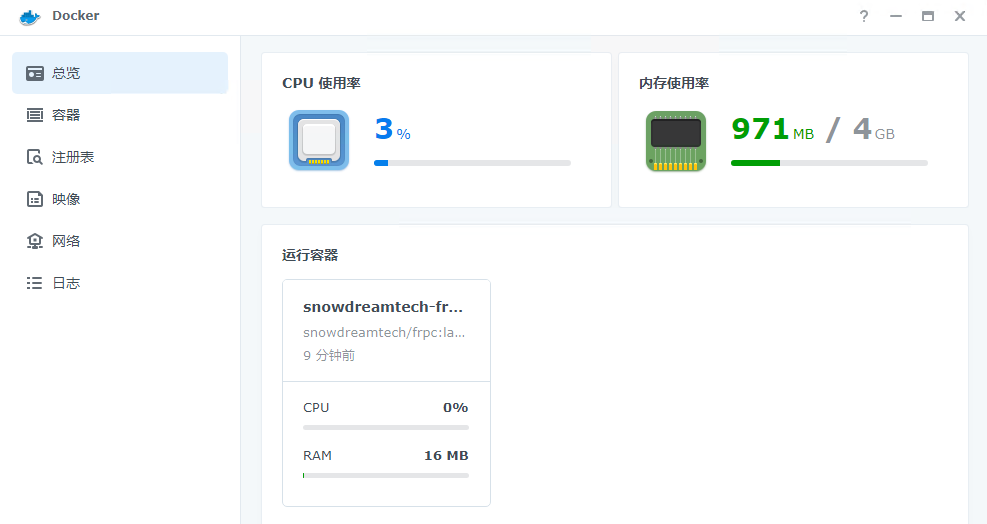Click the Docker whale logo icon
This screenshot has height=524, width=987.
pyautogui.click(x=29, y=17)
